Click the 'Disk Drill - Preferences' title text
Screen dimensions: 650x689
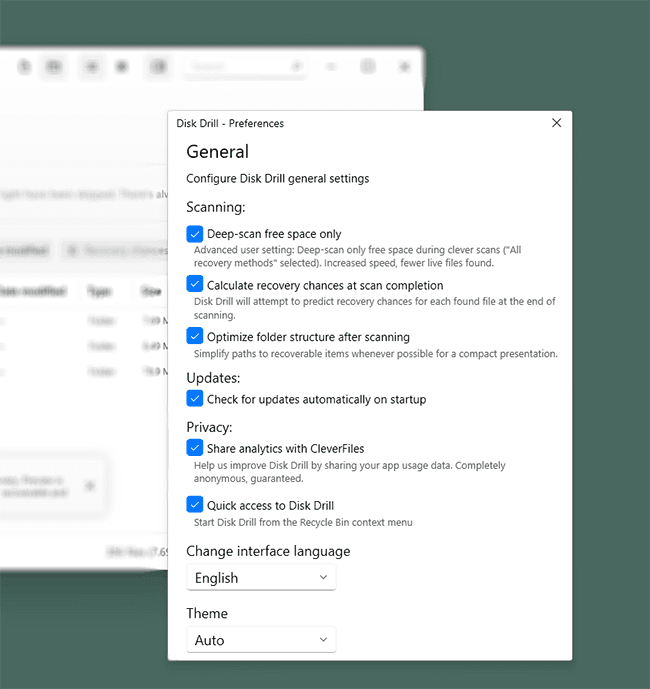[230, 123]
